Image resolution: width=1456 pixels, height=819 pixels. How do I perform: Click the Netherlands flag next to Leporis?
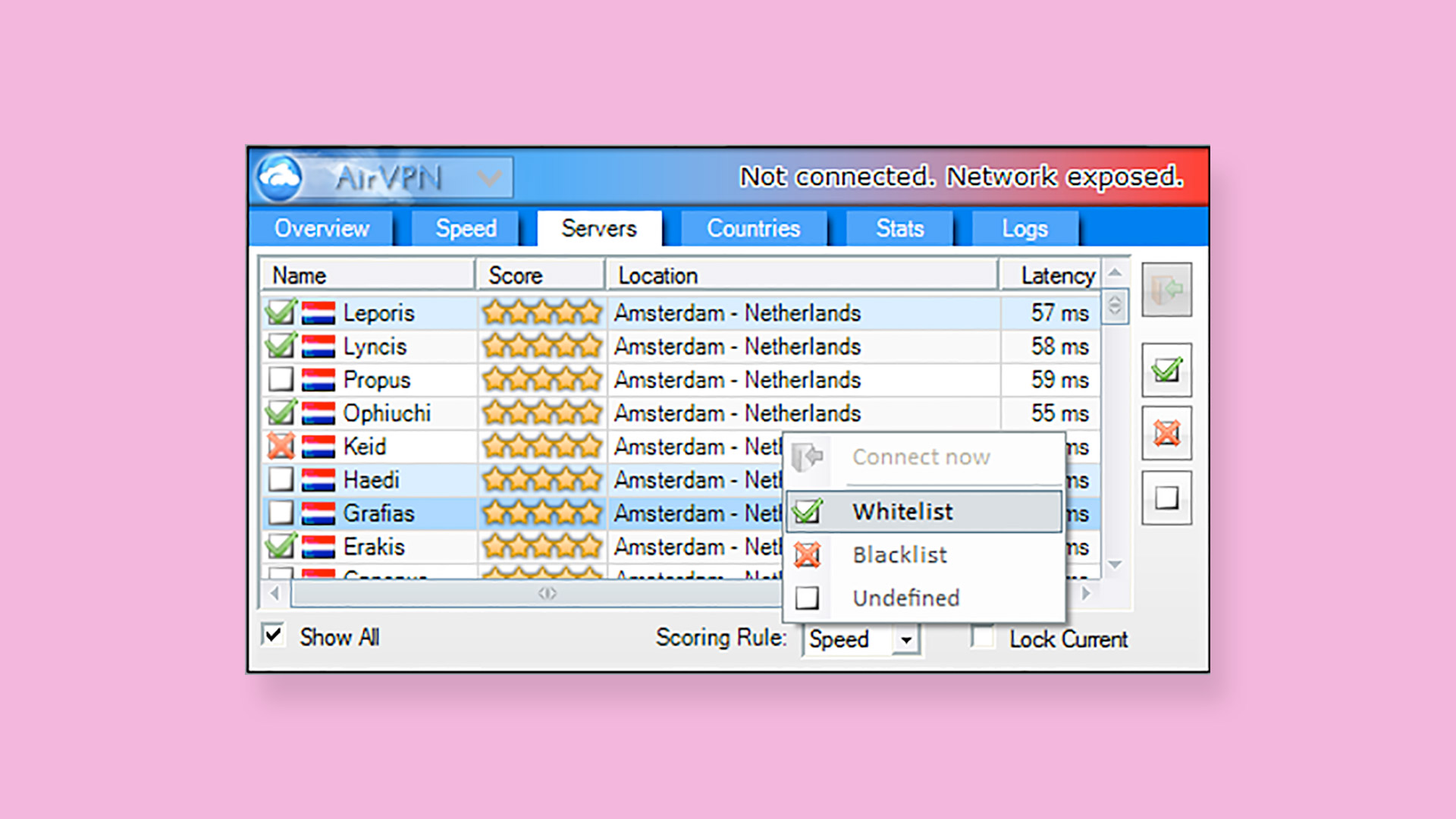318,312
